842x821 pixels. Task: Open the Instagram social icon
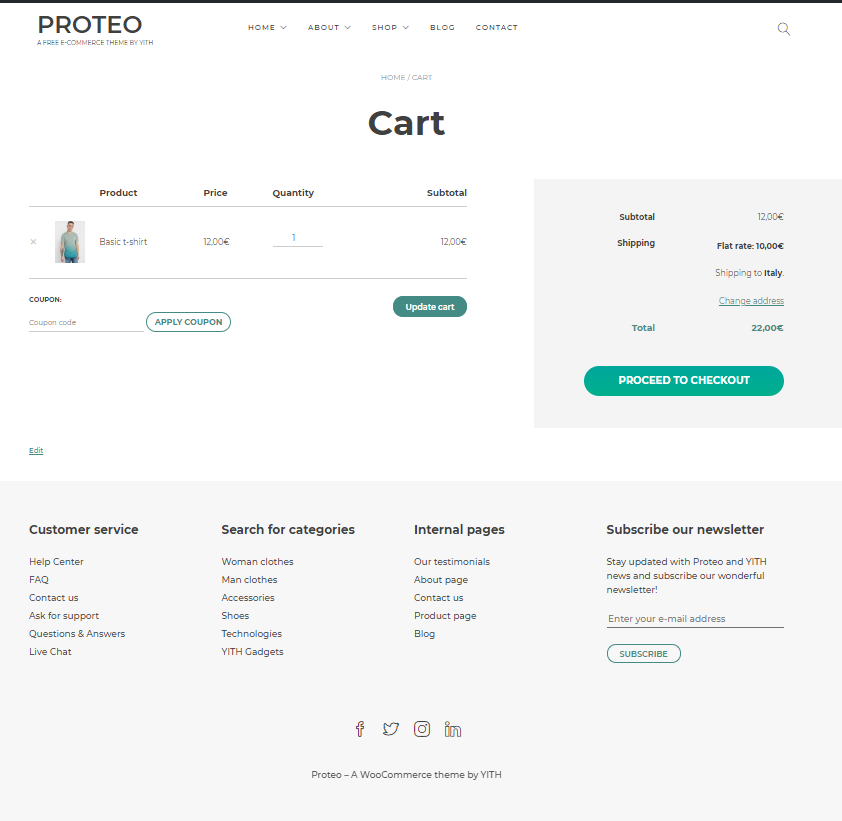(422, 729)
